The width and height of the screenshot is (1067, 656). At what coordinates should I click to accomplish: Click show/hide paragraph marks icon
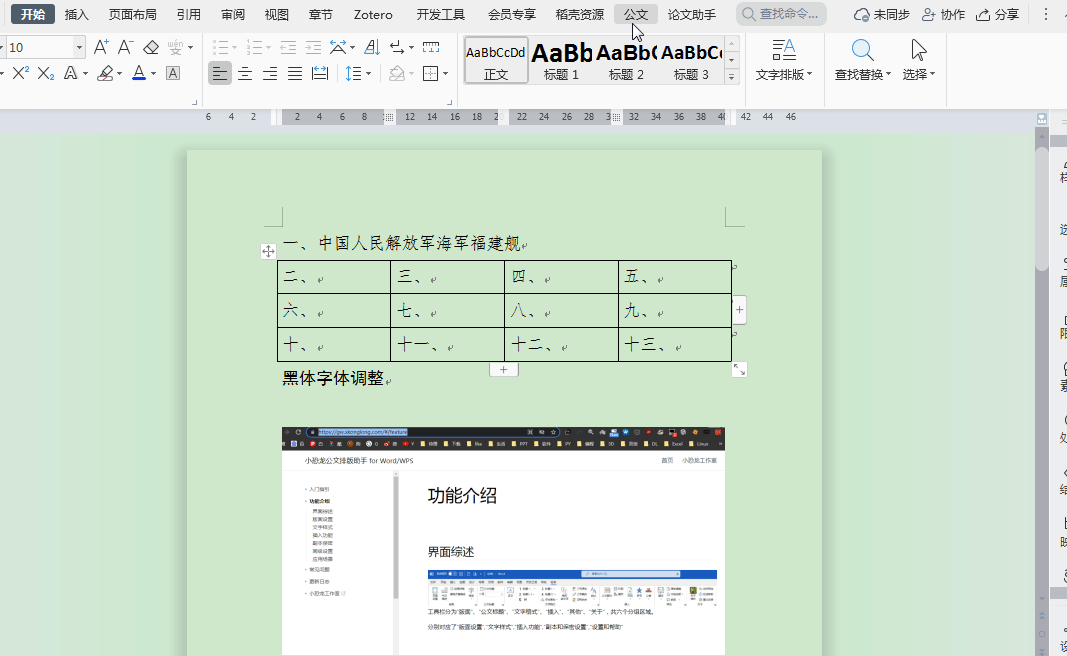[x=397, y=47]
